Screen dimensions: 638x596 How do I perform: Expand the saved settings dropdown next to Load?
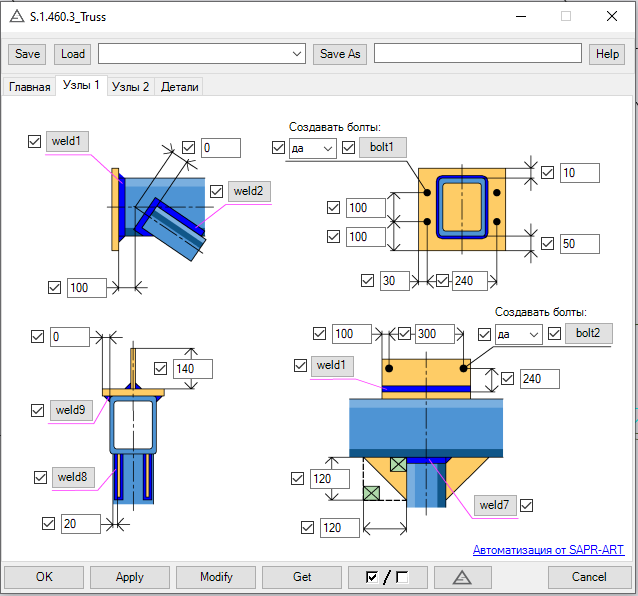point(297,54)
